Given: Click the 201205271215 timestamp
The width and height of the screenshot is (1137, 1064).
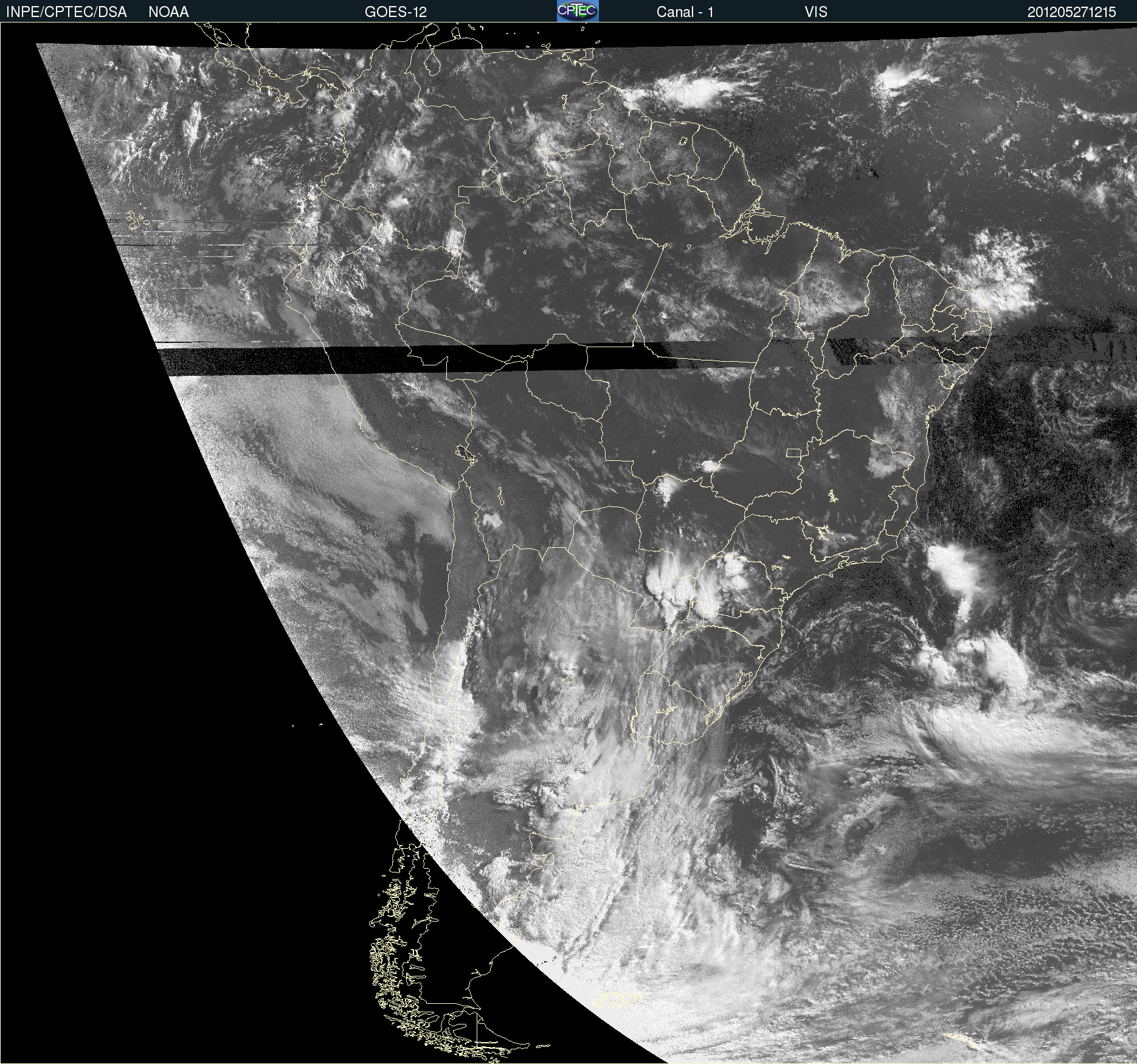Looking at the screenshot, I should point(1072,12).
